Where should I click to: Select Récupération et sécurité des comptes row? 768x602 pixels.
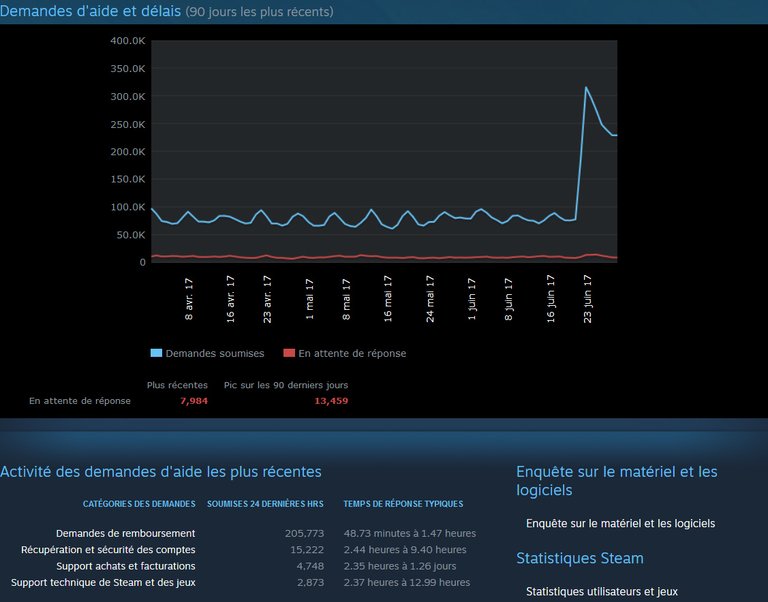(108, 550)
